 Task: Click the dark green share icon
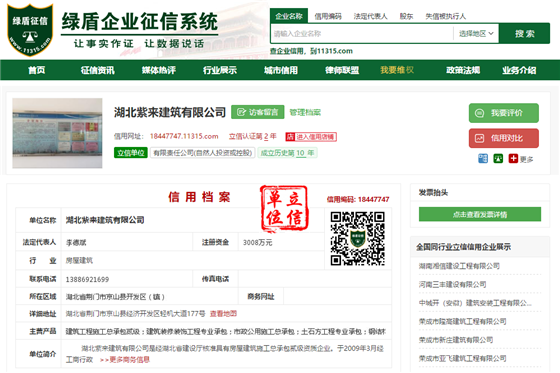tap(498, 159)
